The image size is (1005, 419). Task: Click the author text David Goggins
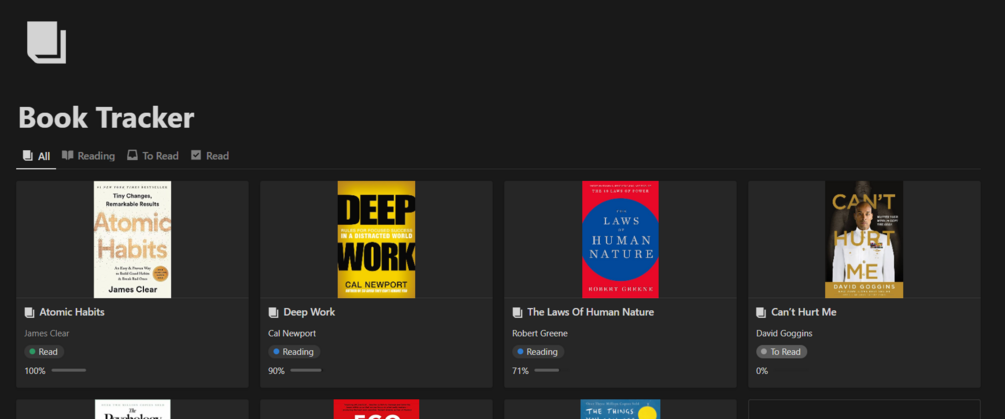(x=785, y=333)
